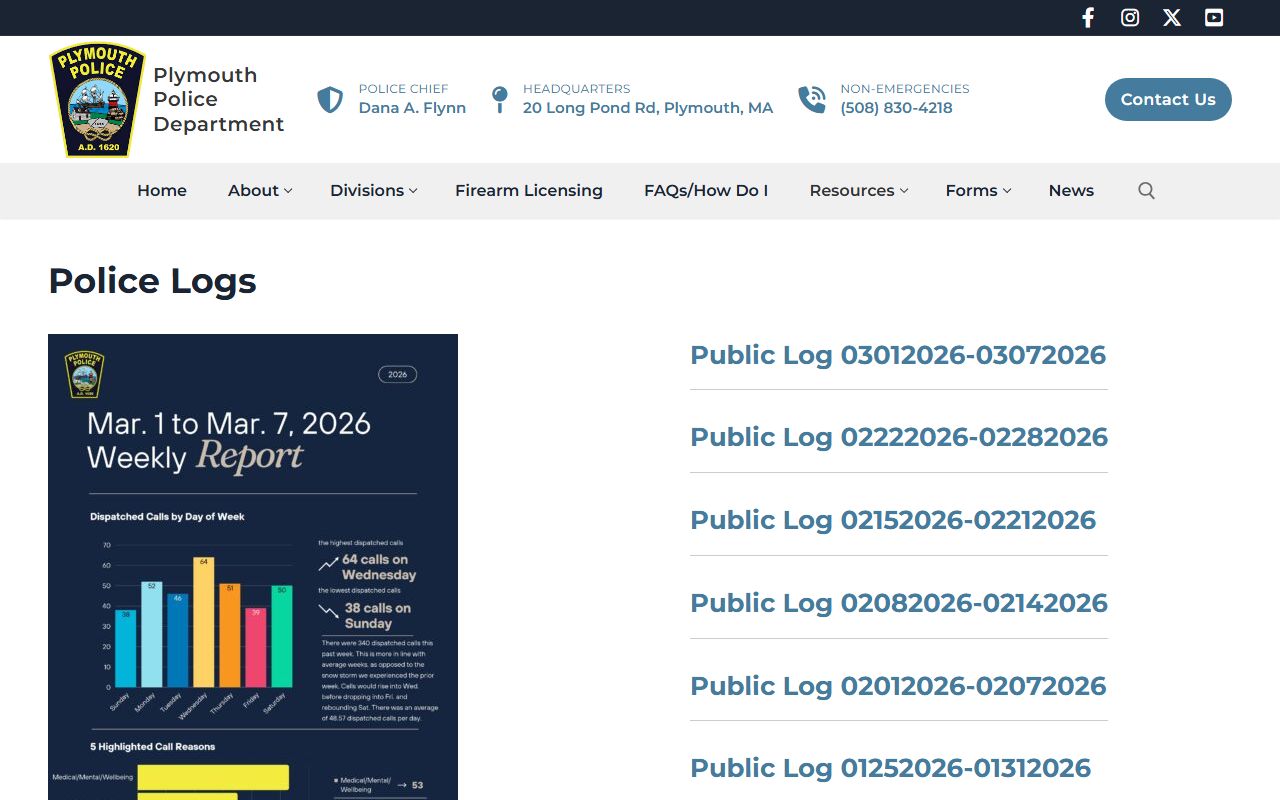This screenshot has width=1280, height=800.
Task: Click the 2026 badge in the infographic
Action: [x=398, y=374]
